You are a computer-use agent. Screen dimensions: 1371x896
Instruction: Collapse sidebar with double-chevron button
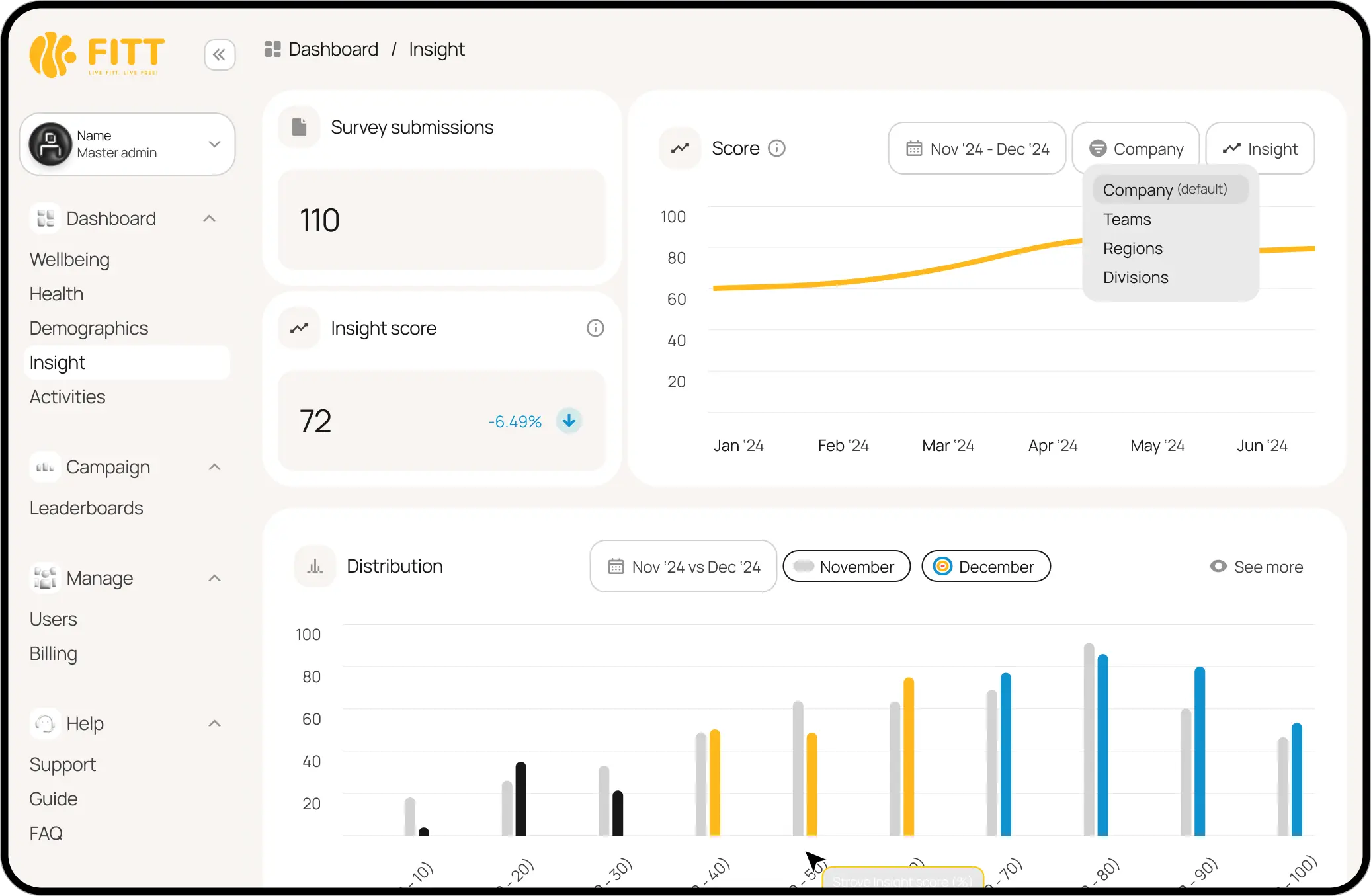(220, 55)
